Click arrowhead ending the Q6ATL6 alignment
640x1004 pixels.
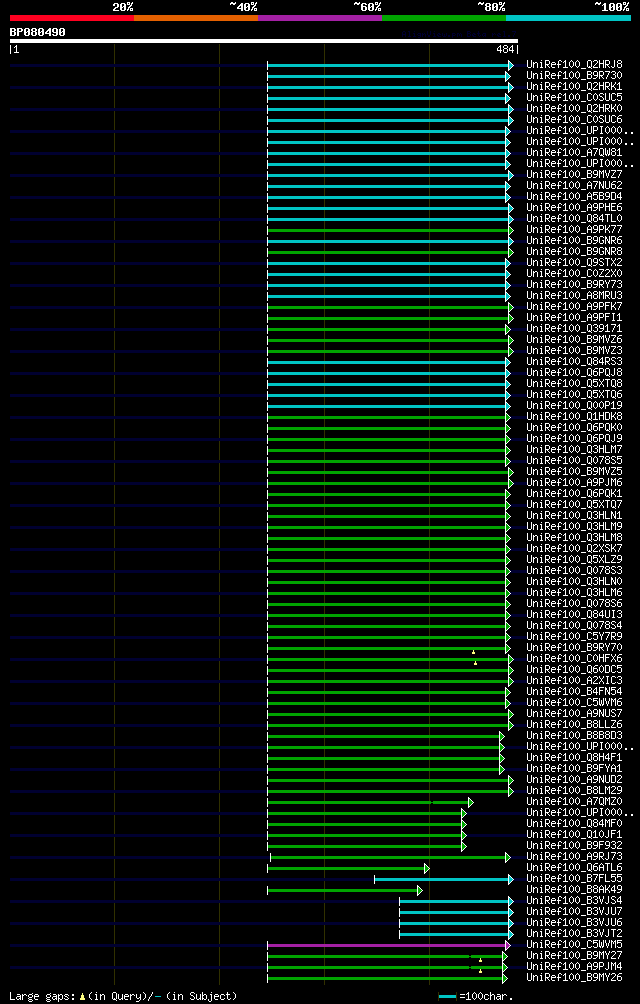point(426,868)
